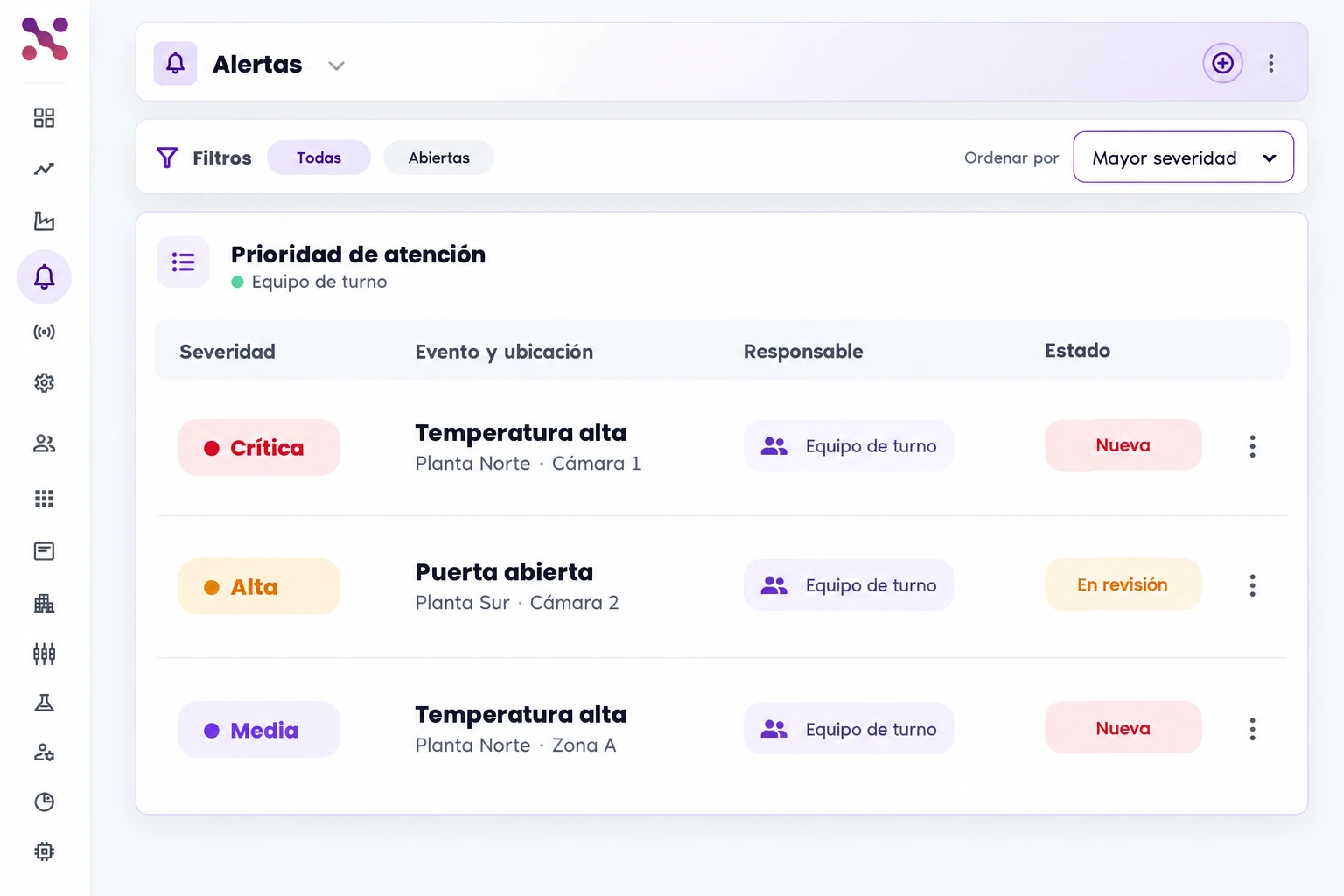
Task: Click the Severidad column header
Action: (227, 352)
